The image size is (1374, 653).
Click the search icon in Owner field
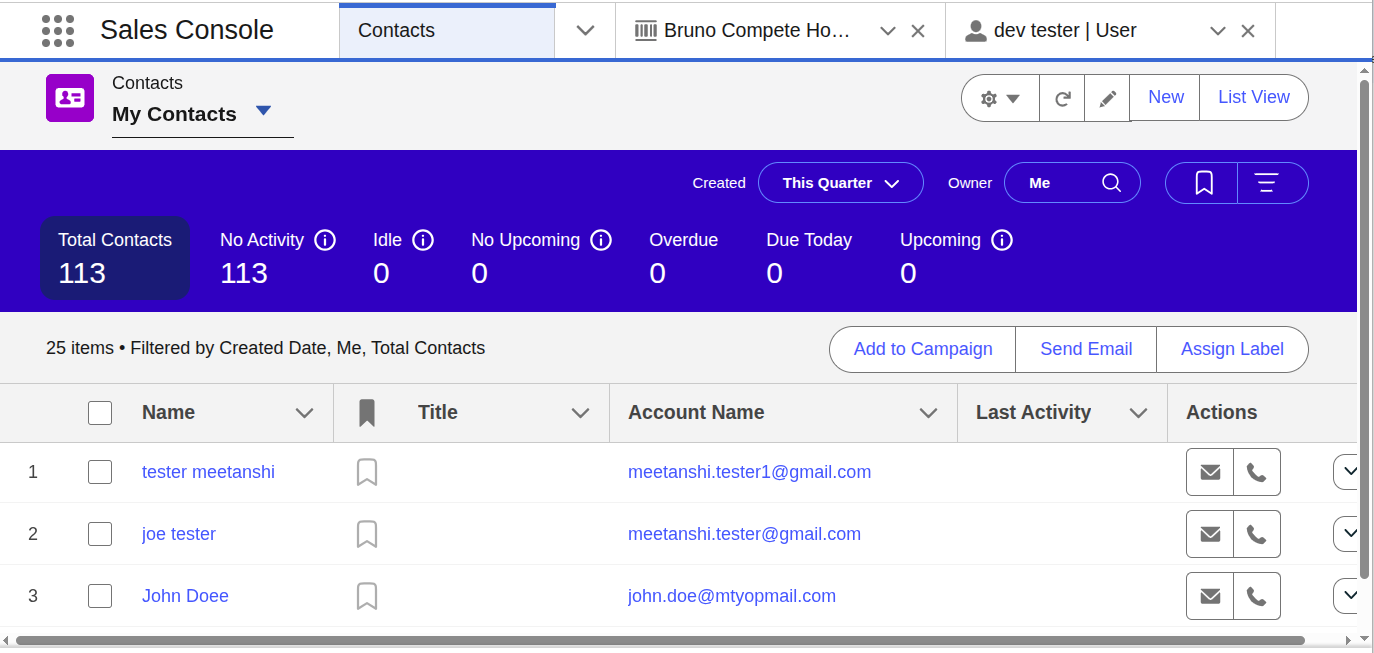click(x=1111, y=183)
